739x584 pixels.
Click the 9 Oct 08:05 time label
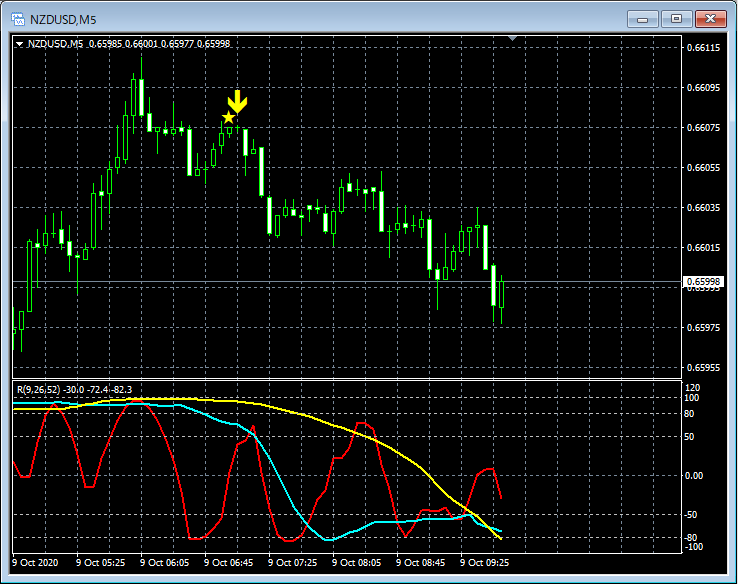(x=357, y=563)
